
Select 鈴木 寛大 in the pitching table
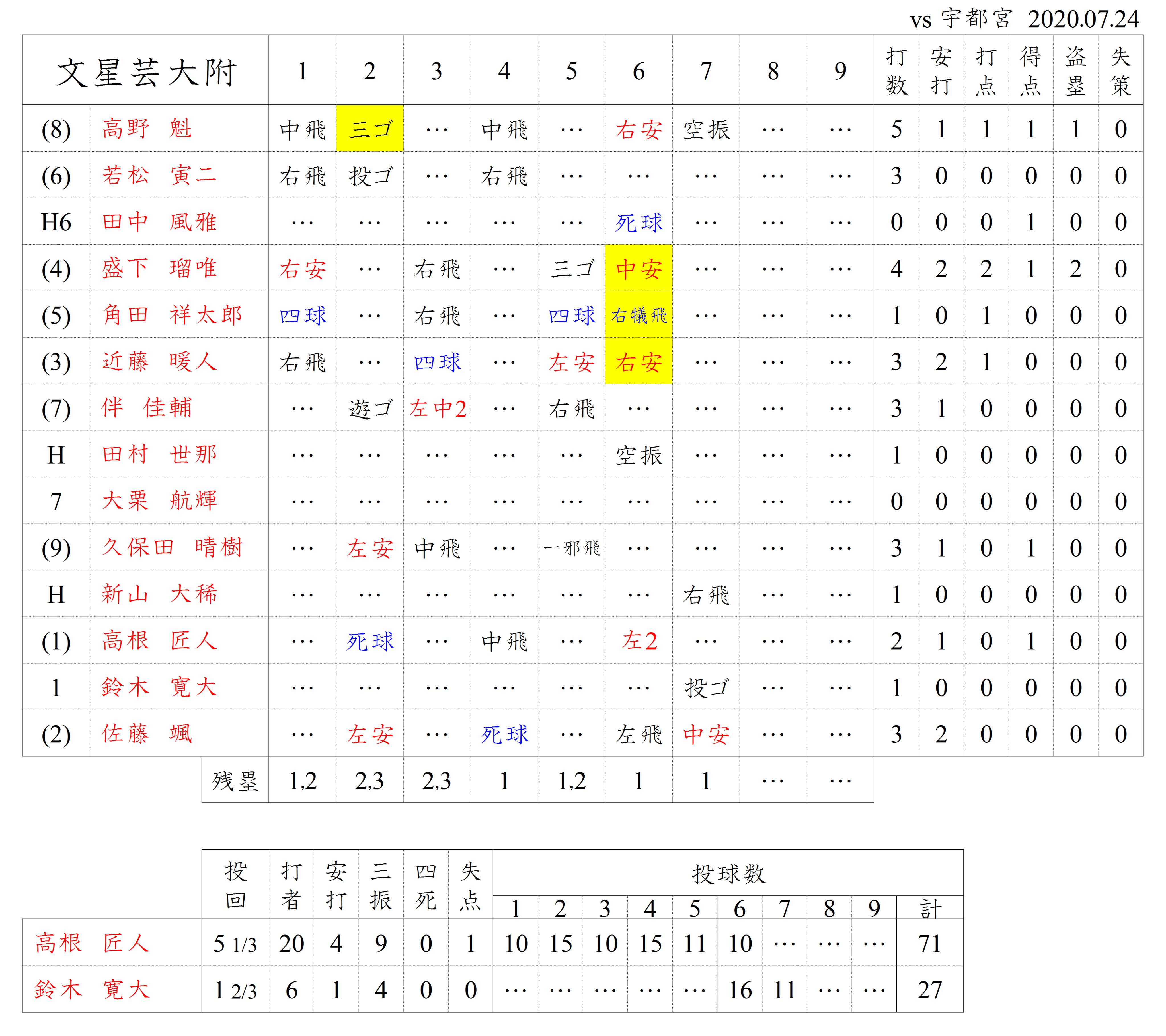click(x=92, y=989)
